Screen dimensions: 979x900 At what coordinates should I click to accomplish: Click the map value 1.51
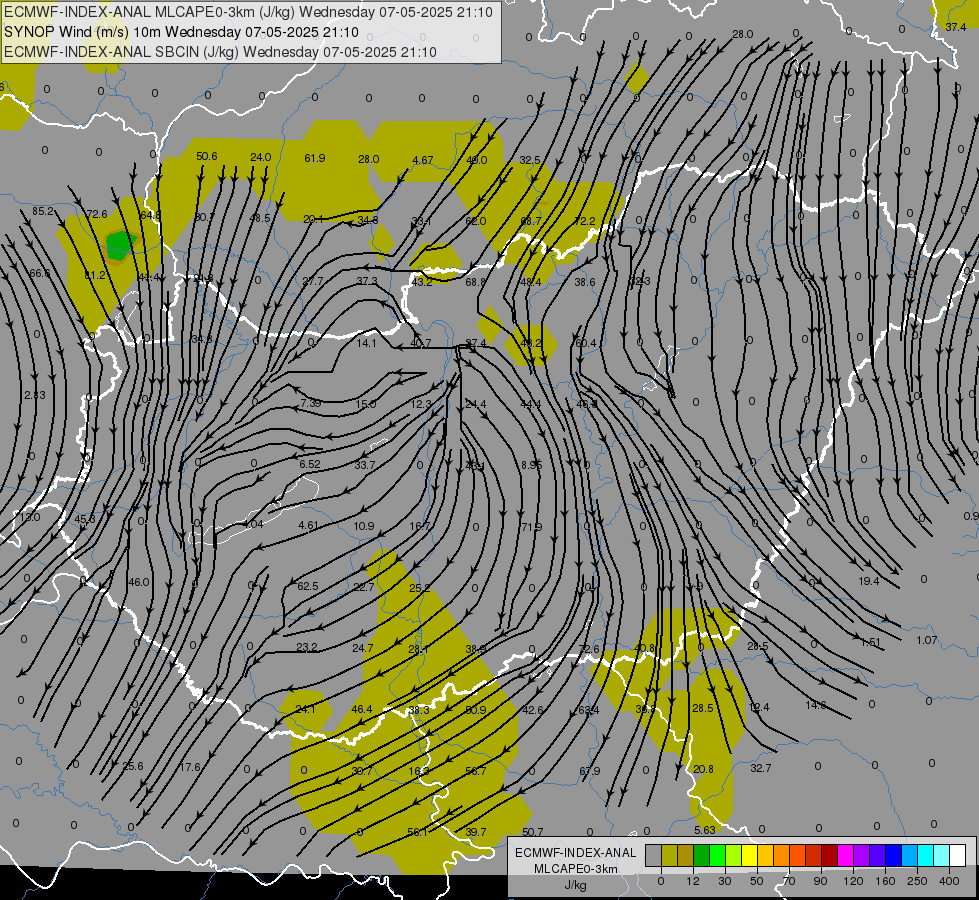870,642
